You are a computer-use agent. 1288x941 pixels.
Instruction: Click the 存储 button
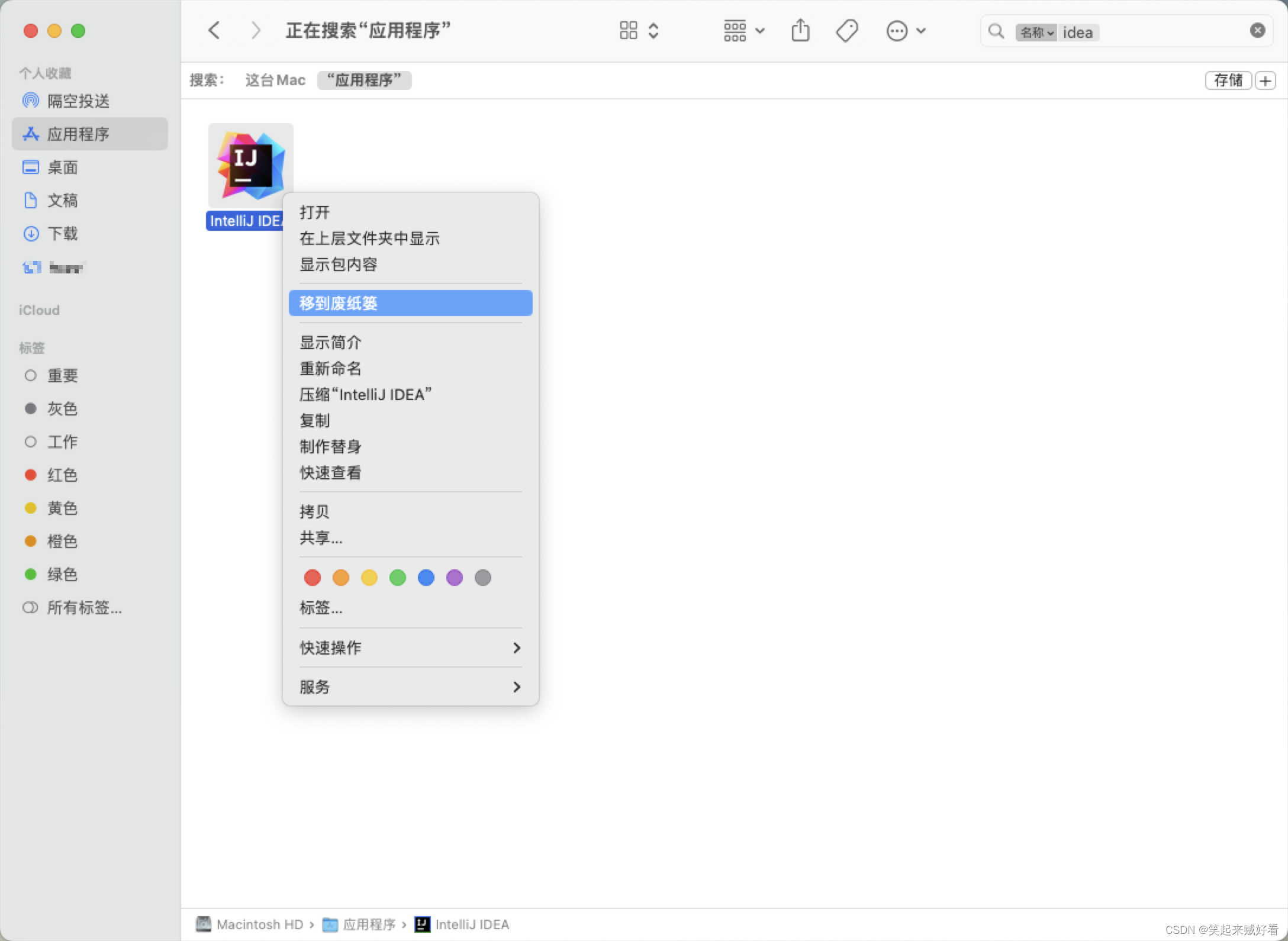(1228, 80)
